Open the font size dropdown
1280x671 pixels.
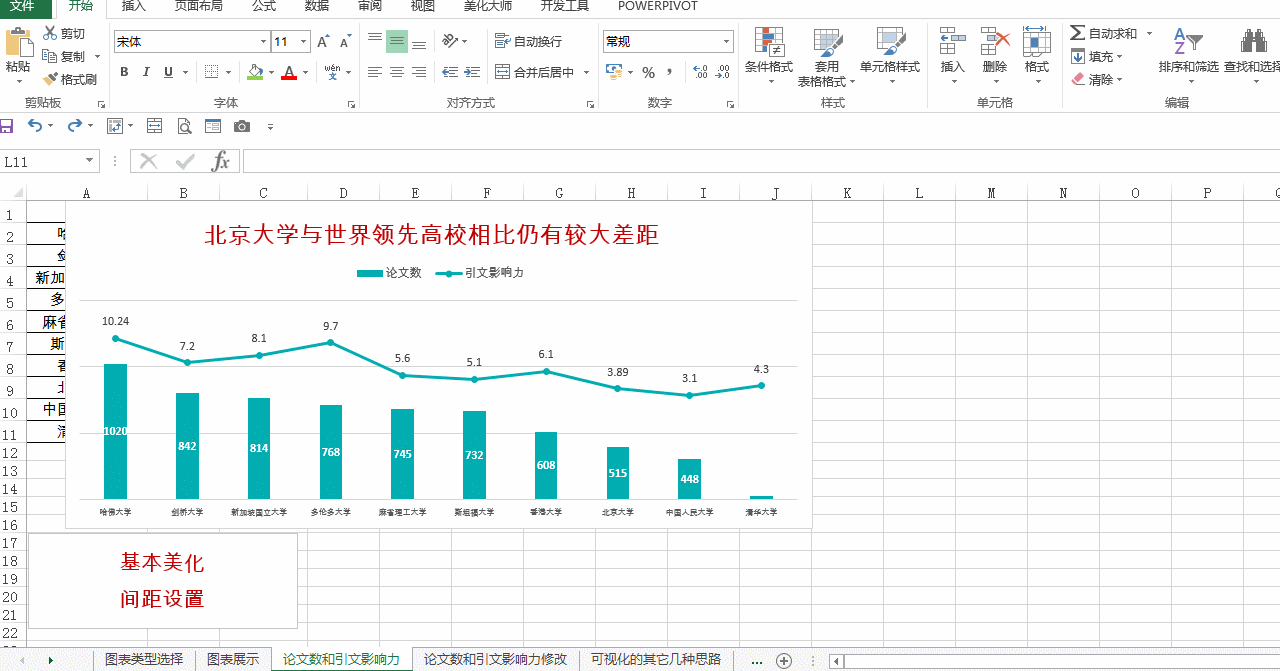303,41
